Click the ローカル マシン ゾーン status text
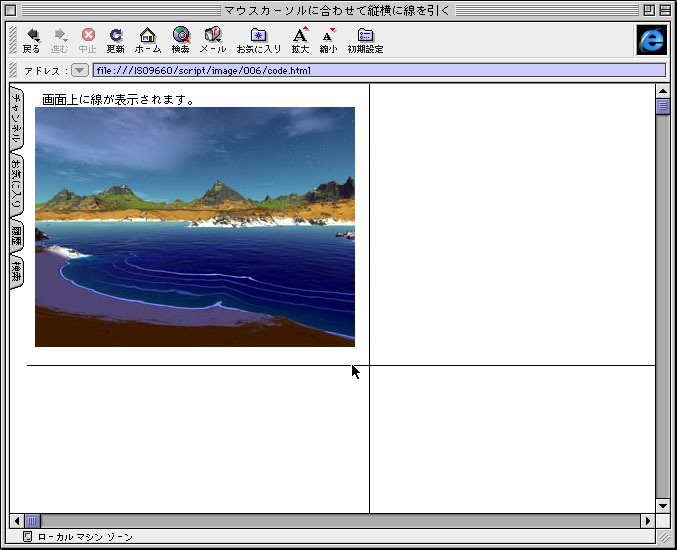677x550 pixels. tap(85, 537)
